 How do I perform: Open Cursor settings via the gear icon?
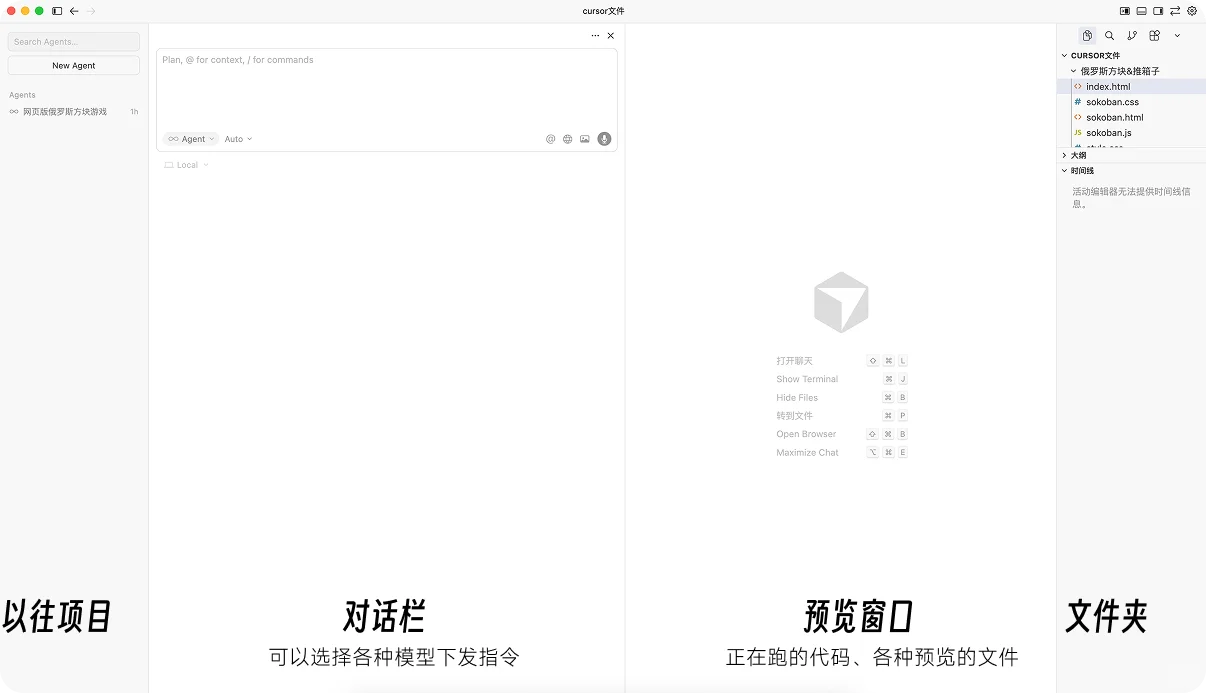click(x=1192, y=11)
